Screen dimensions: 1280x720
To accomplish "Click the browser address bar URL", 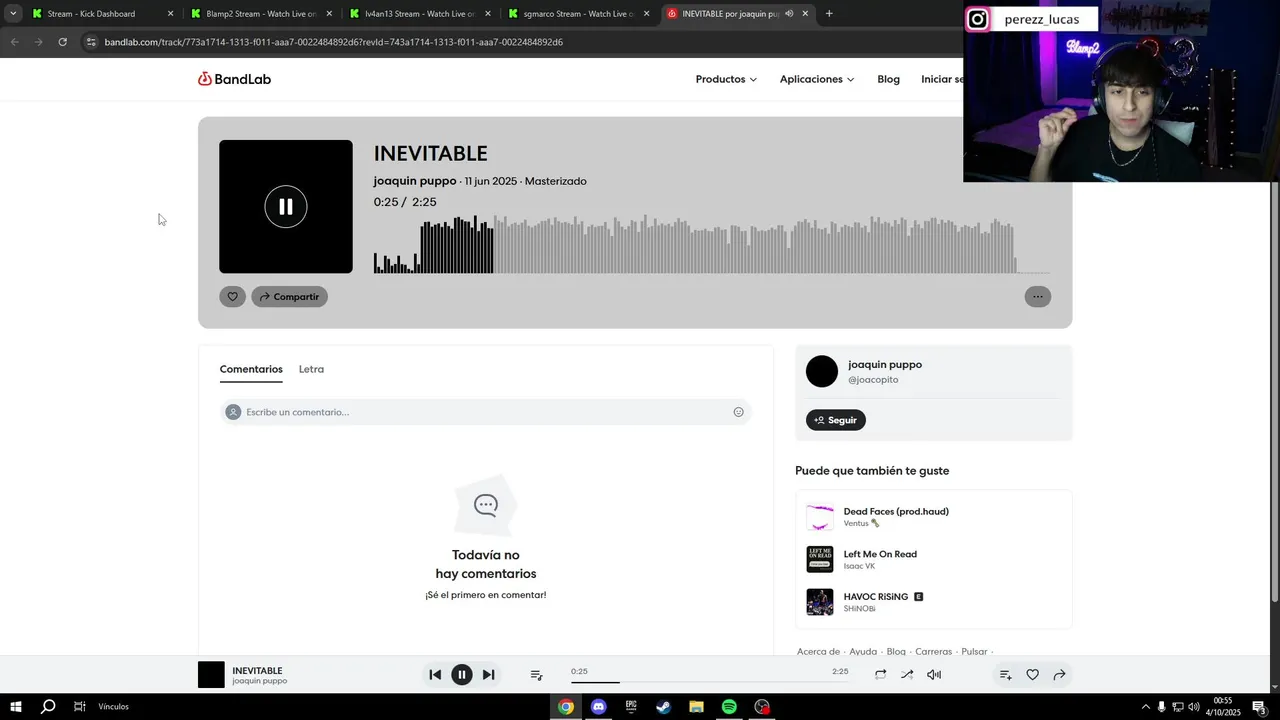I will pos(334,42).
